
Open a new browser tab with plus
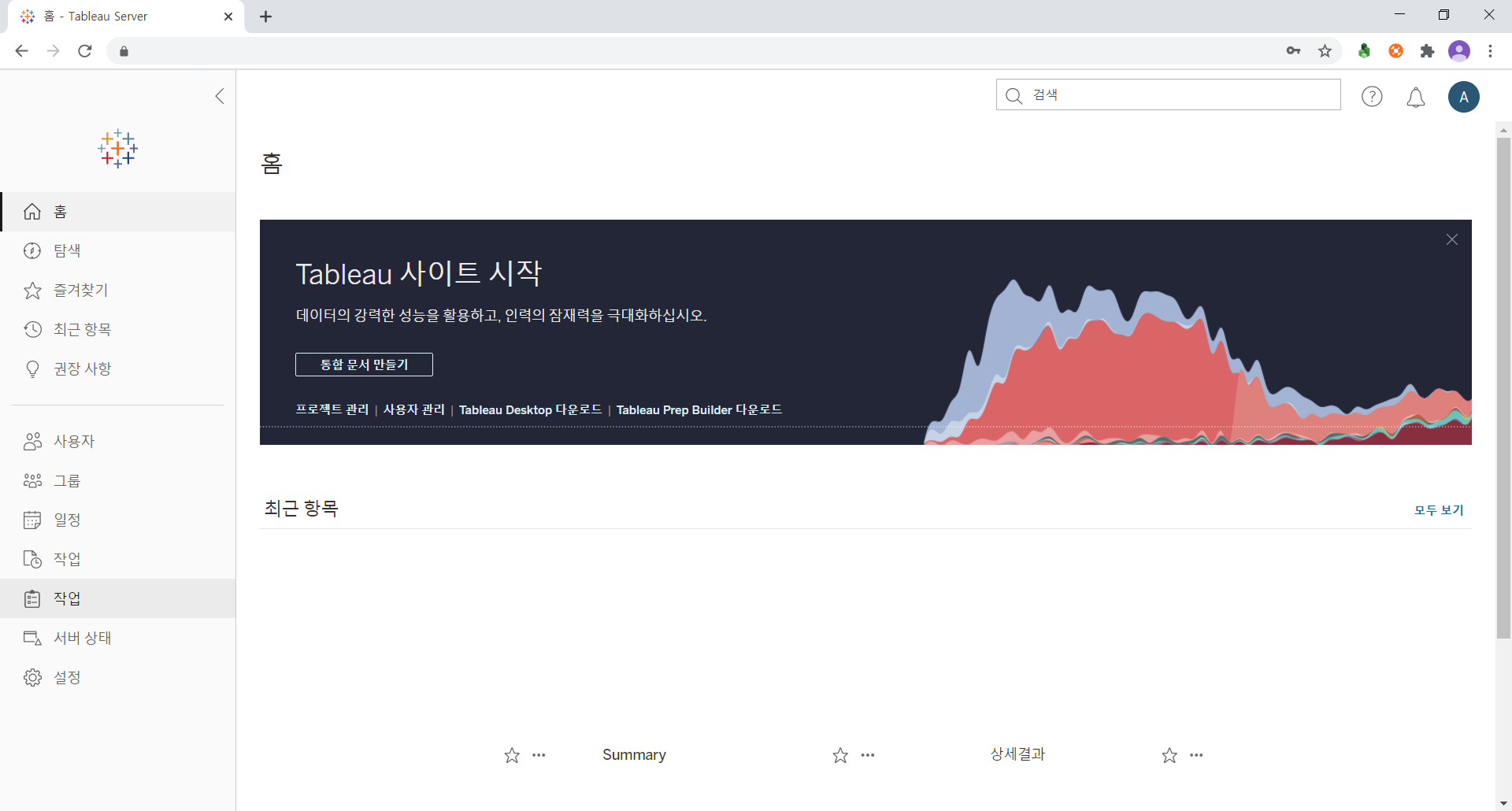pyautogui.click(x=266, y=17)
